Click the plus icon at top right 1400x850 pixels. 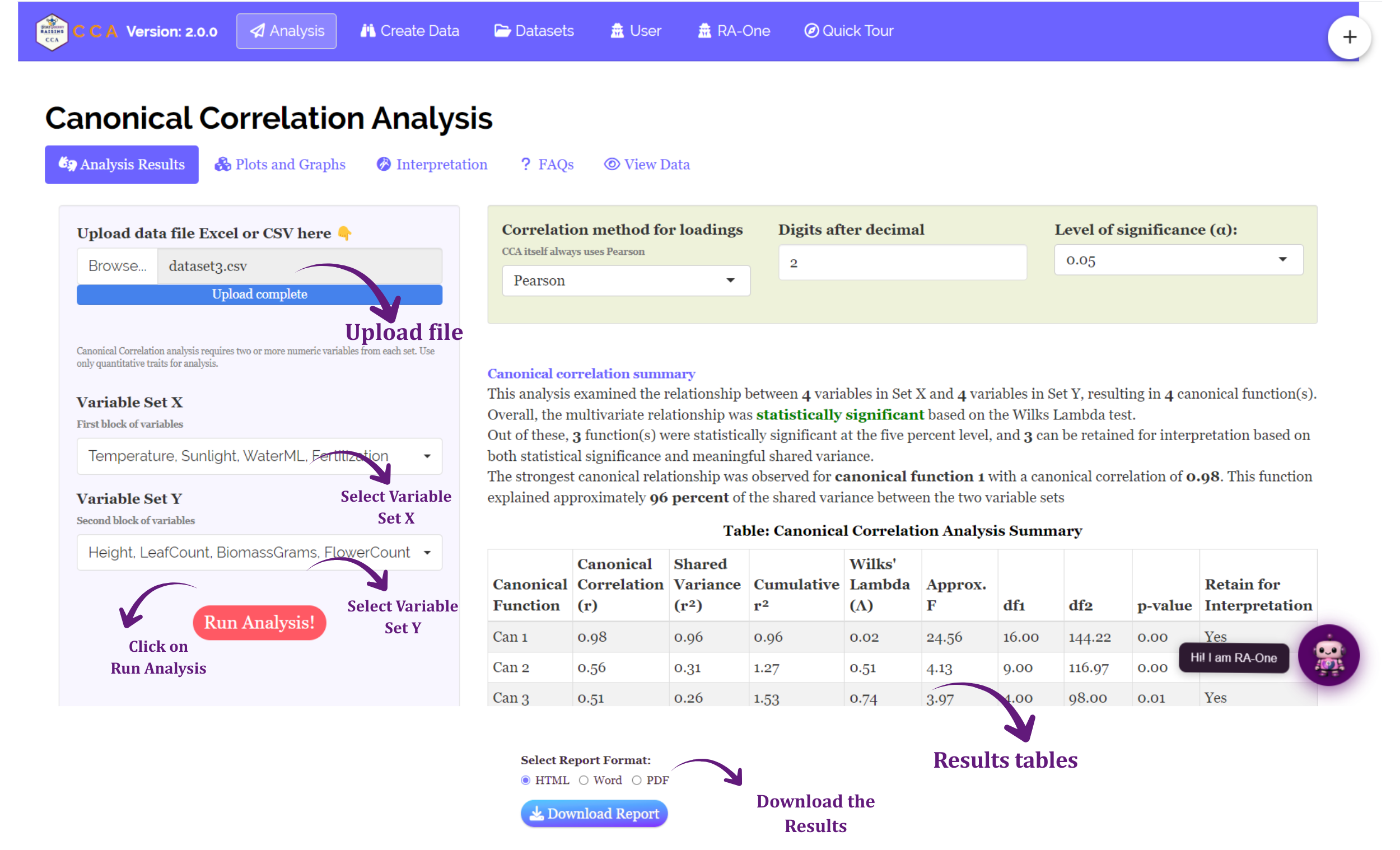[1350, 38]
